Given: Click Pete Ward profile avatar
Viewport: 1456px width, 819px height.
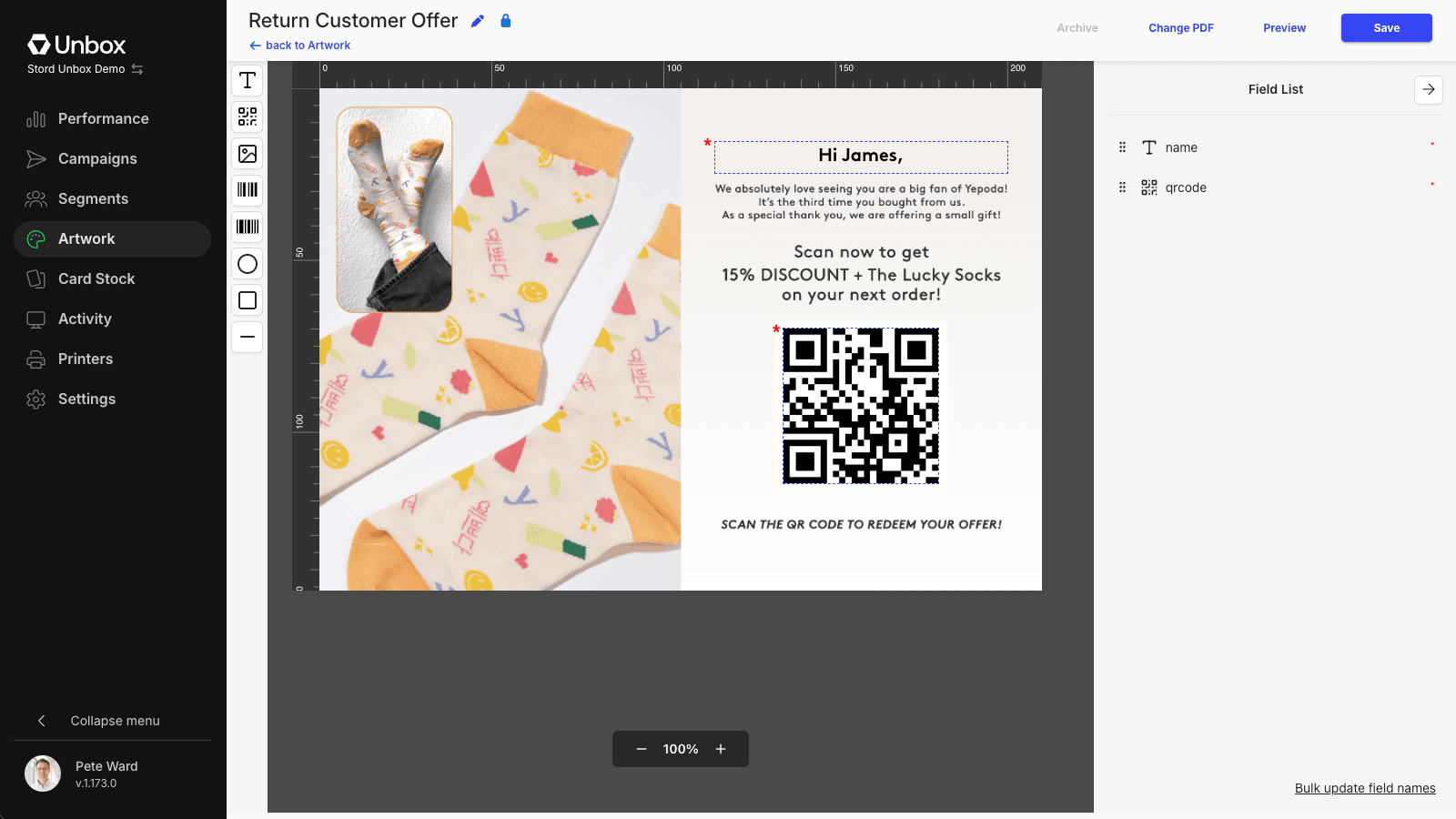Looking at the screenshot, I should coord(43,773).
